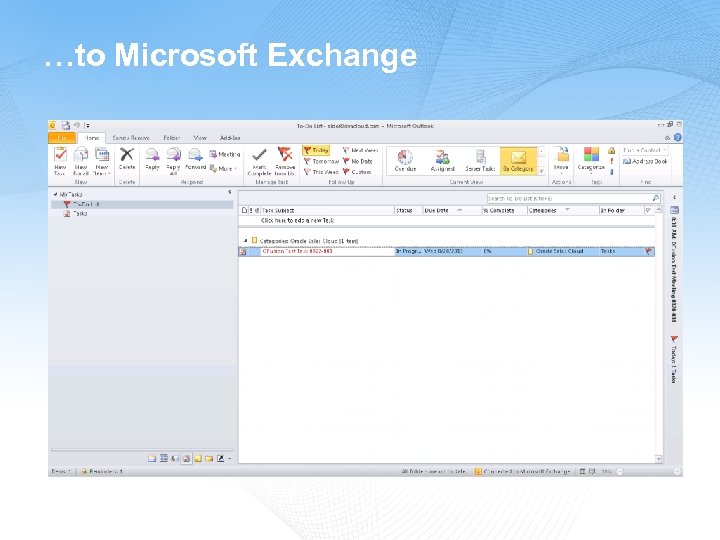This screenshot has height=540, width=720.
Task: Click the Private lock icon
Action: coord(611,151)
